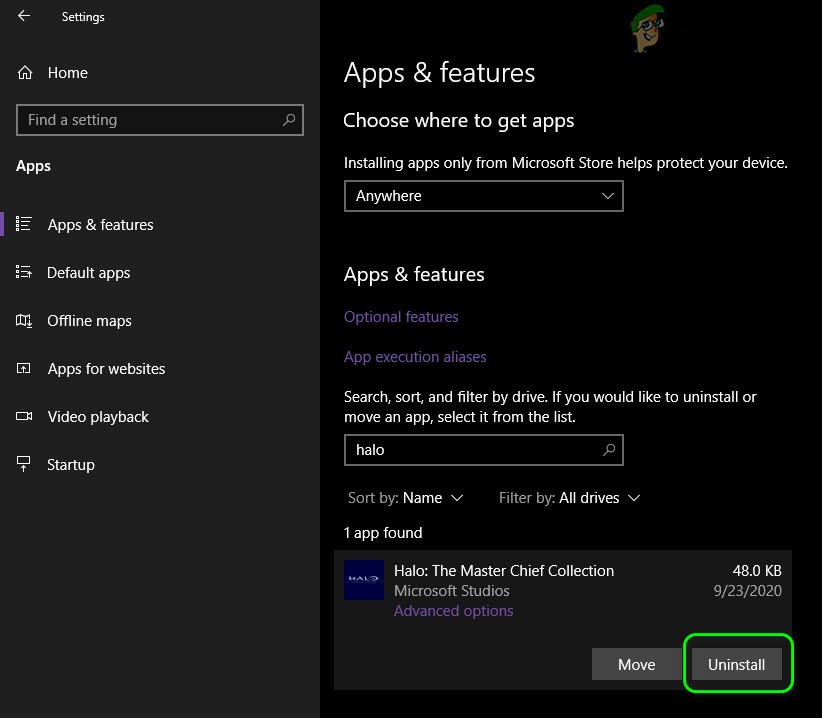The width and height of the screenshot is (822, 718).
Task: Open Advanced options for Halo
Action: click(453, 610)
